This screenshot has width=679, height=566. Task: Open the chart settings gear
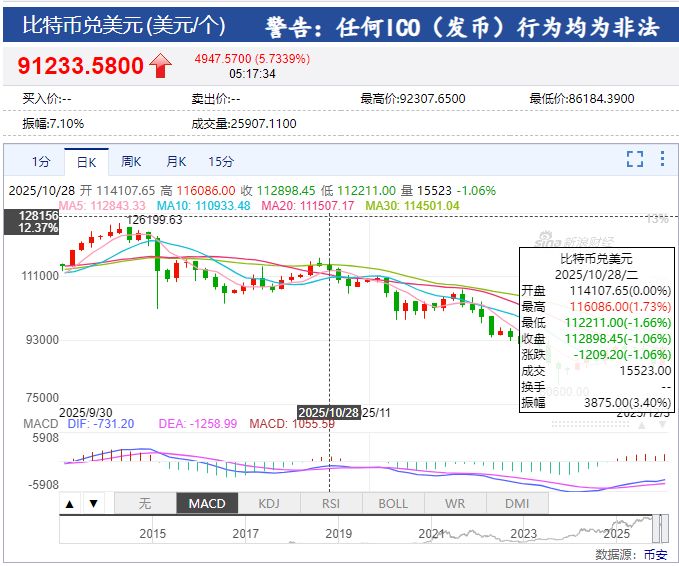(661, 160)
